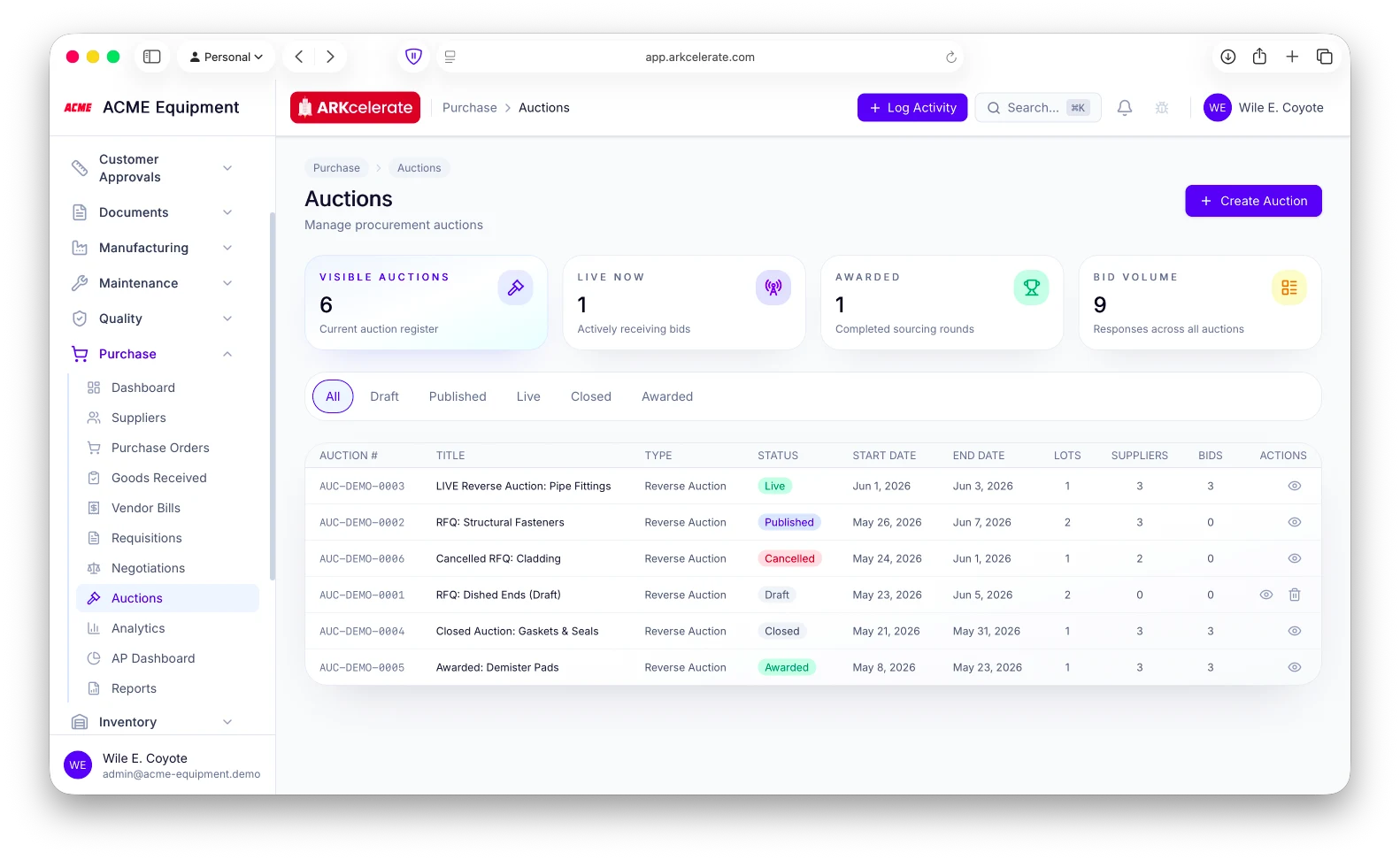The height and width of the screenshot is (860, 1400).
Task: View the RFQ: Dished Ends draft auction
Action: coord(1266,595)
